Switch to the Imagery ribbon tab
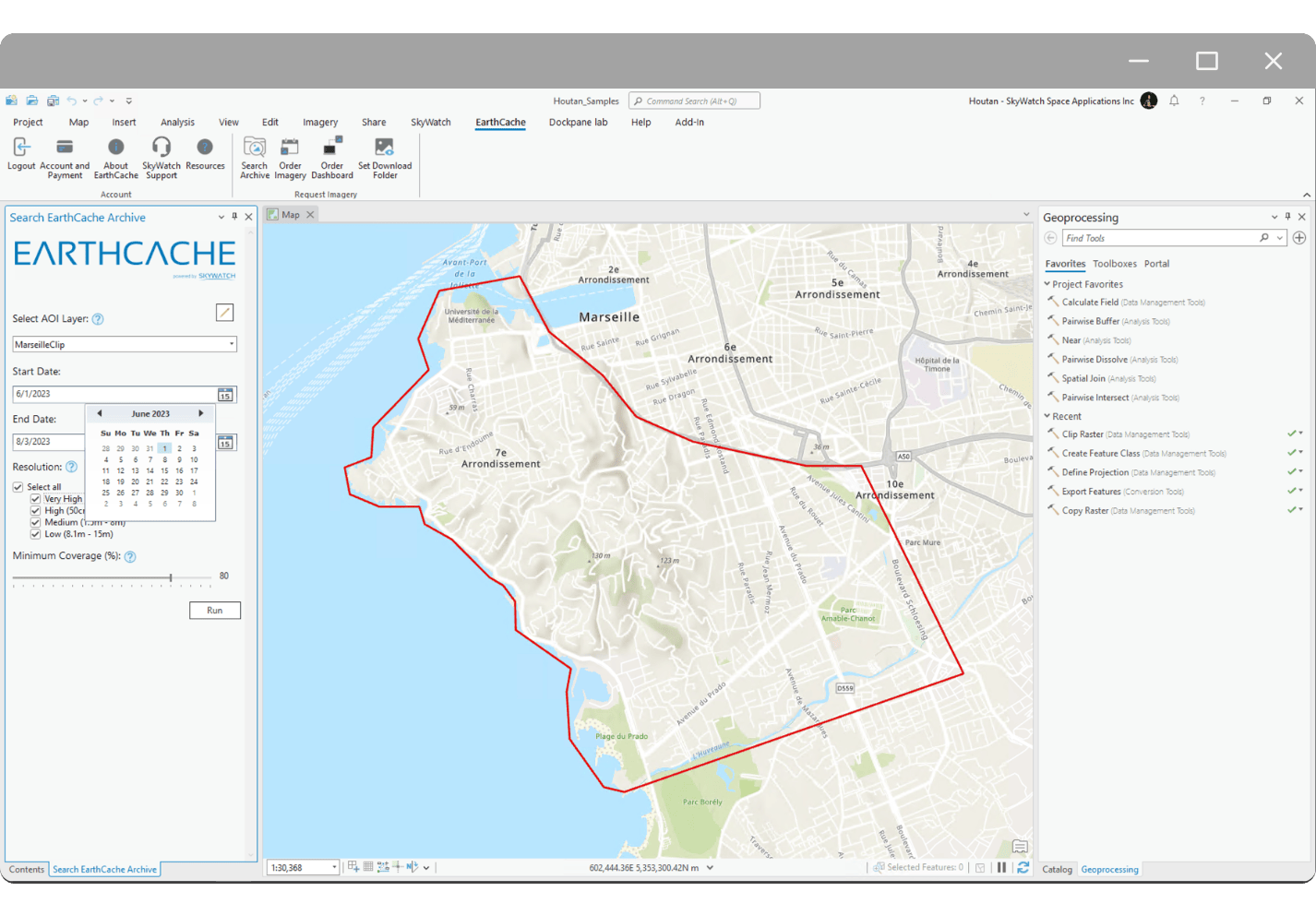Viewport: 1316px width, 915px height. click(320, 122)
